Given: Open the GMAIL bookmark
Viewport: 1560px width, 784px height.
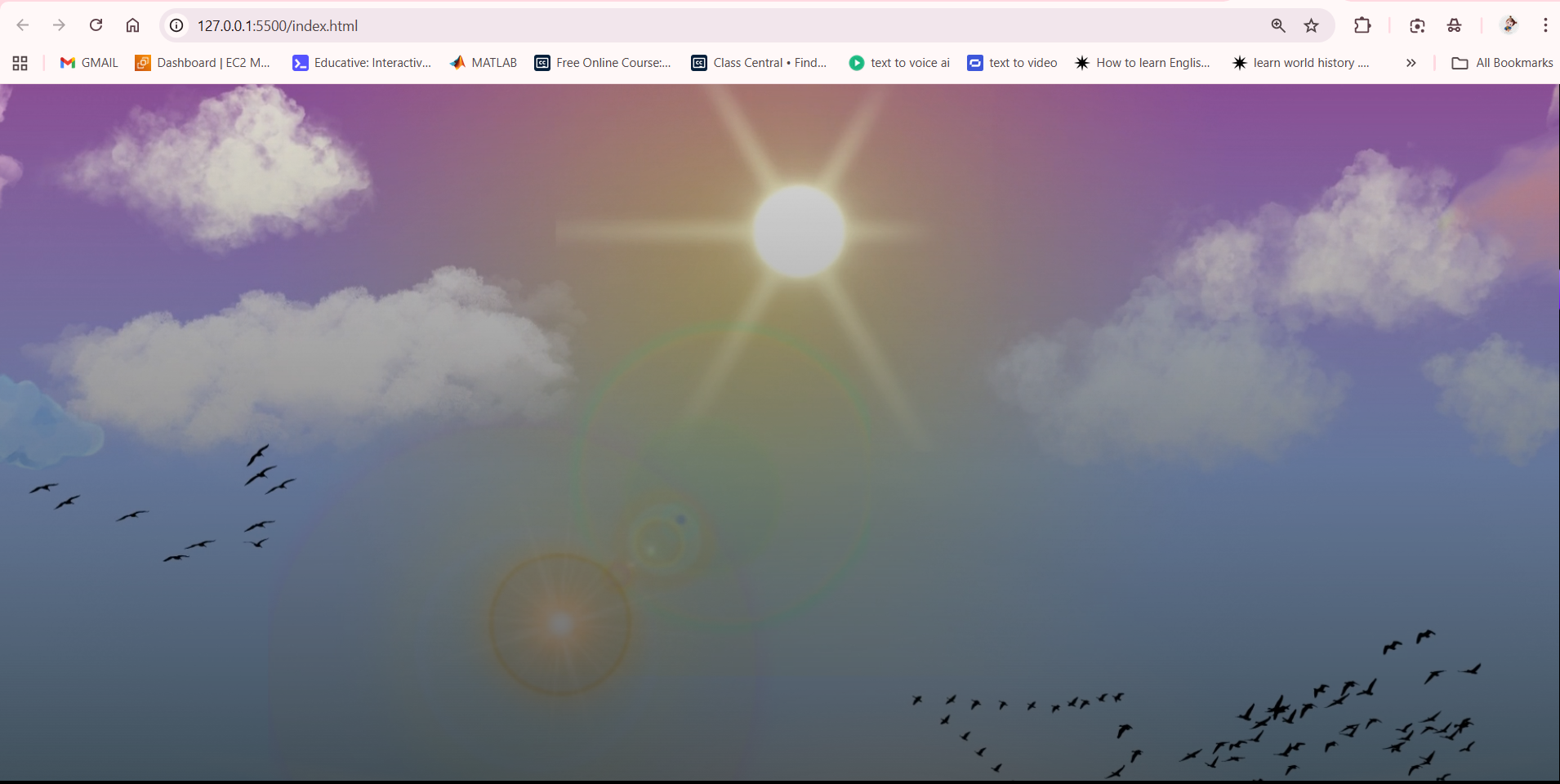Looking at the screenshot, I should click(89, 63).
